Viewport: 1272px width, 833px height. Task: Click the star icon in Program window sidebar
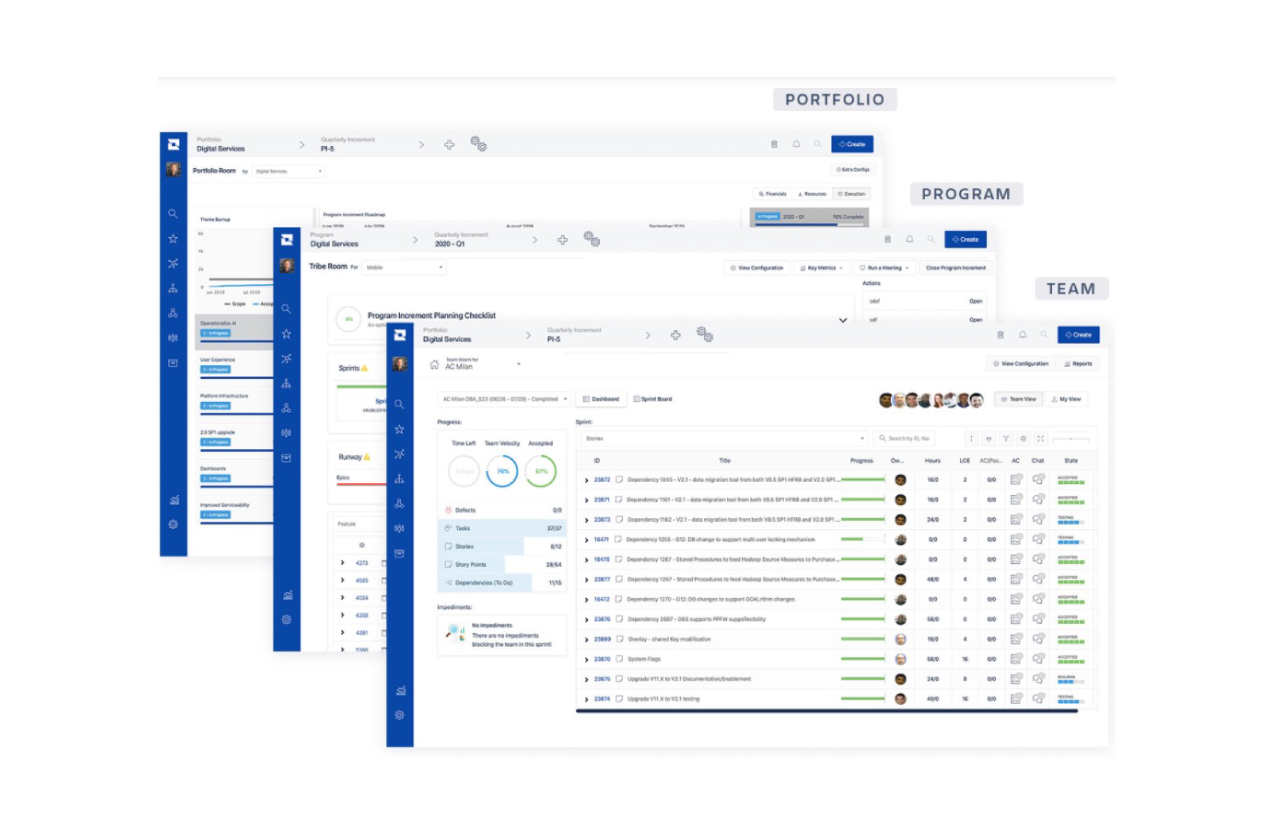coord(286,334)
